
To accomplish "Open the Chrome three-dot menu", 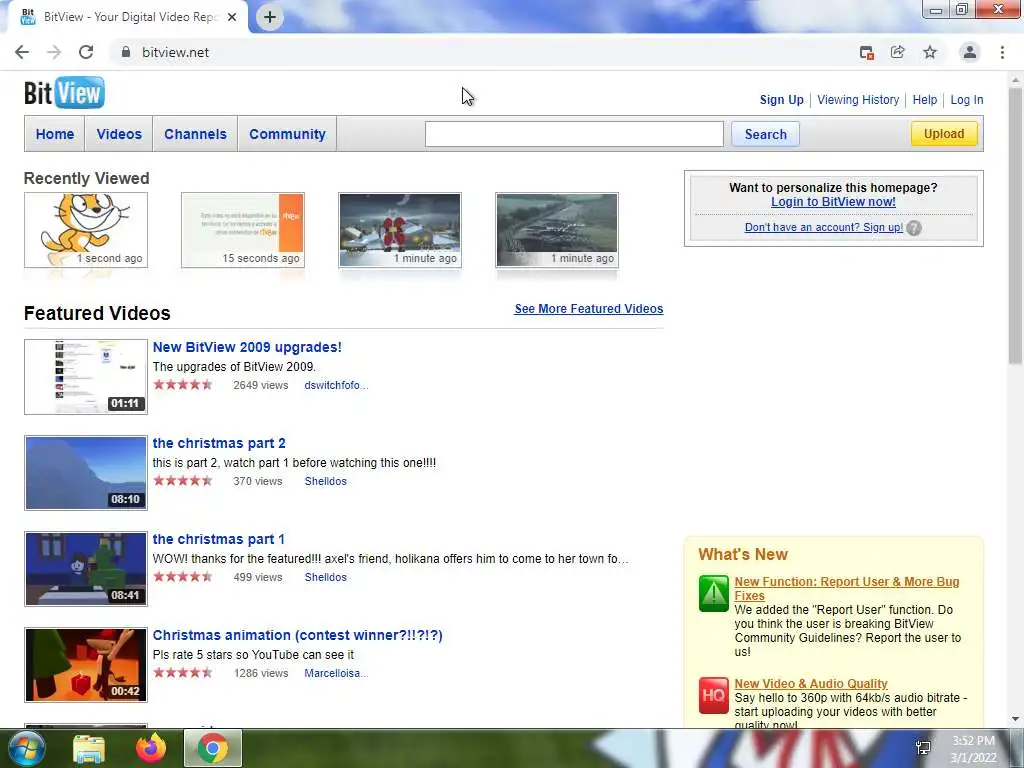I will tap(1002, 52).
